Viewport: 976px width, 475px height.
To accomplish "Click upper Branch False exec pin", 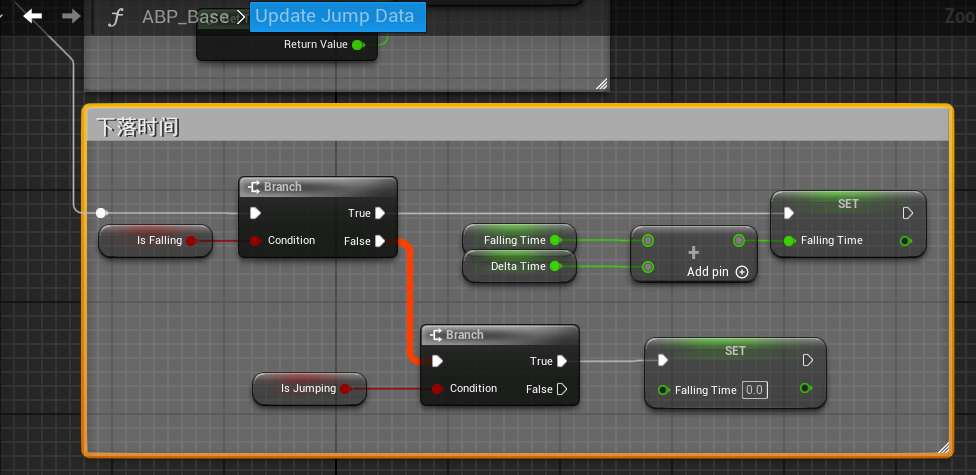I will 380,241.
